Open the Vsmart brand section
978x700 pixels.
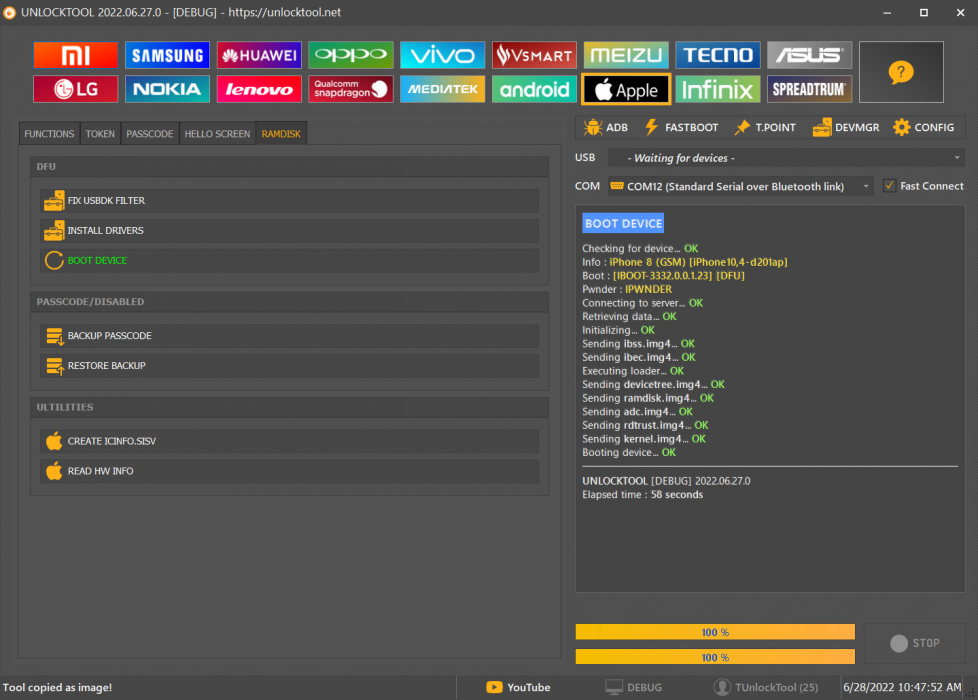click(534, 55)
